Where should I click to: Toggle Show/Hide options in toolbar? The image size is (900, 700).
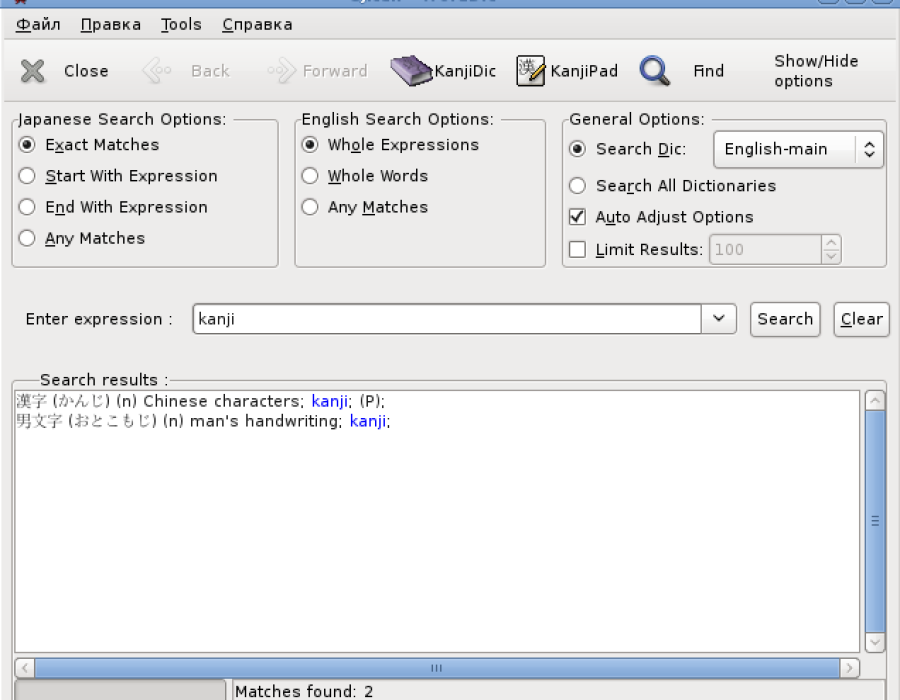(x=816, y=71)
